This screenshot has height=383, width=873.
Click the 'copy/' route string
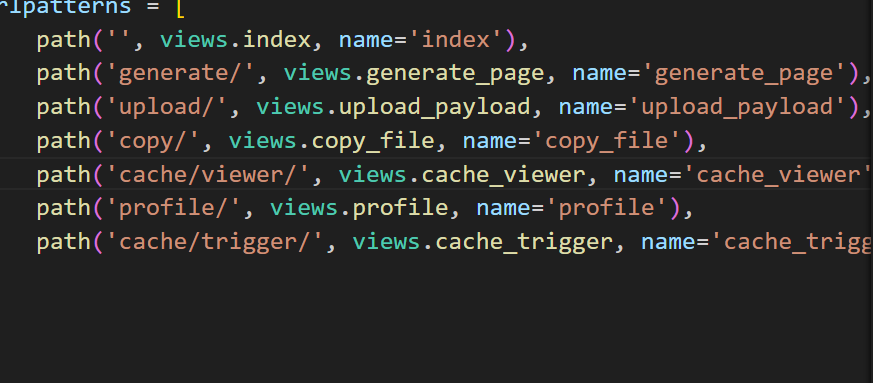coord(153,141)
